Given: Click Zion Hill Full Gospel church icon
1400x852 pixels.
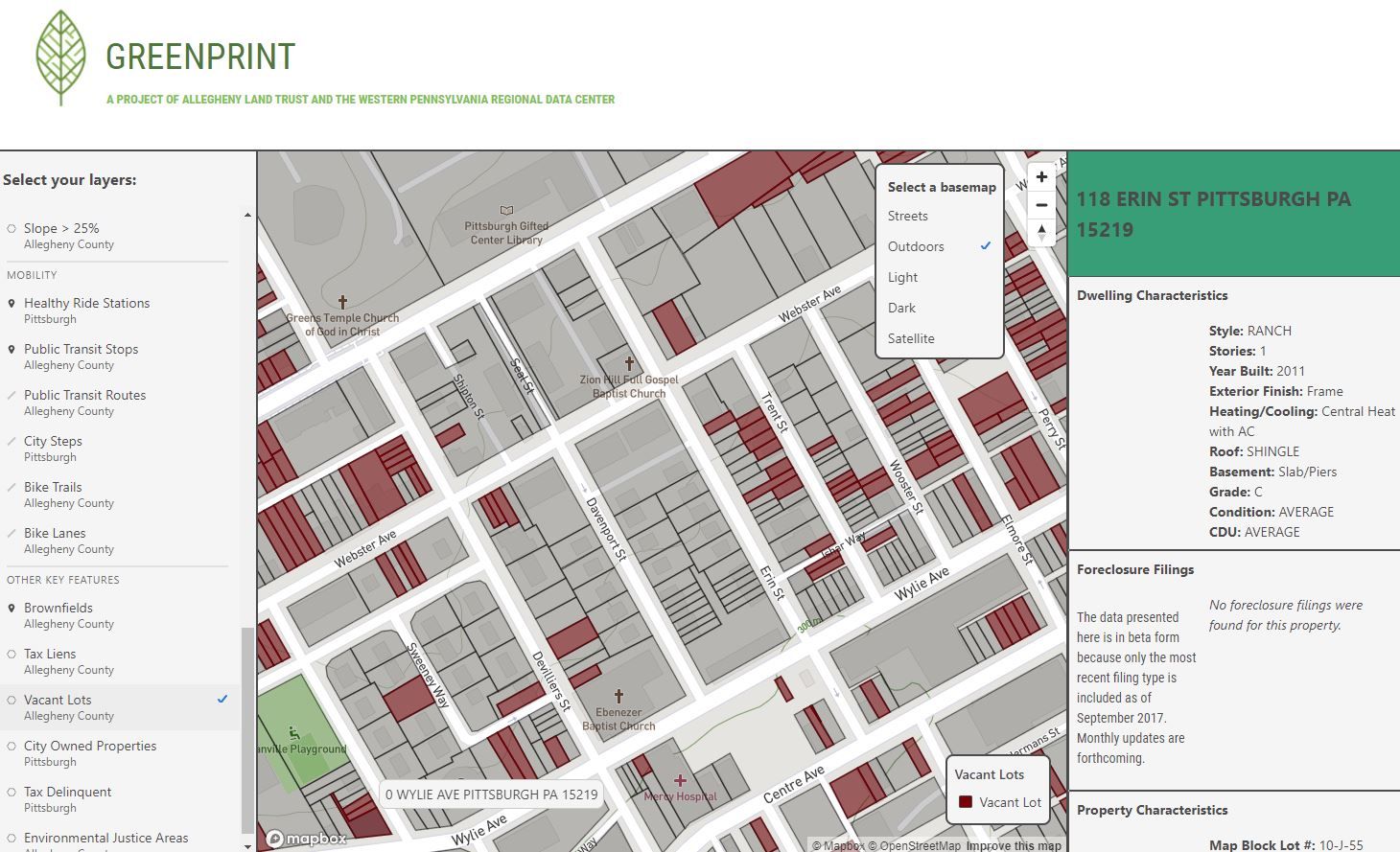Looking at the screenshot, I should [x=629, y=364].
